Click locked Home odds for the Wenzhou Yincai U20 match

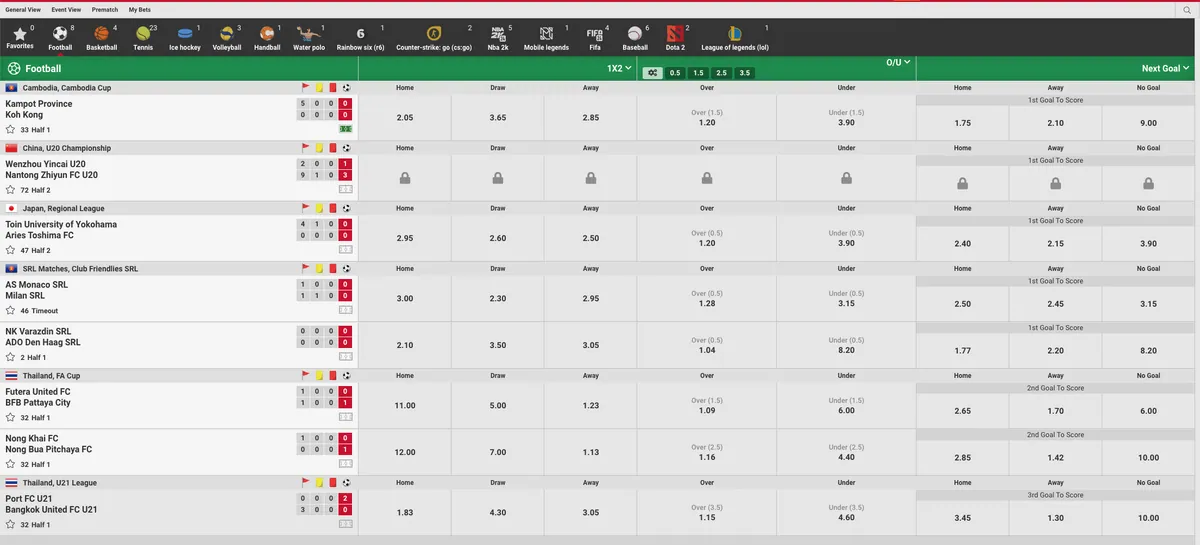[x=405, y=178]
